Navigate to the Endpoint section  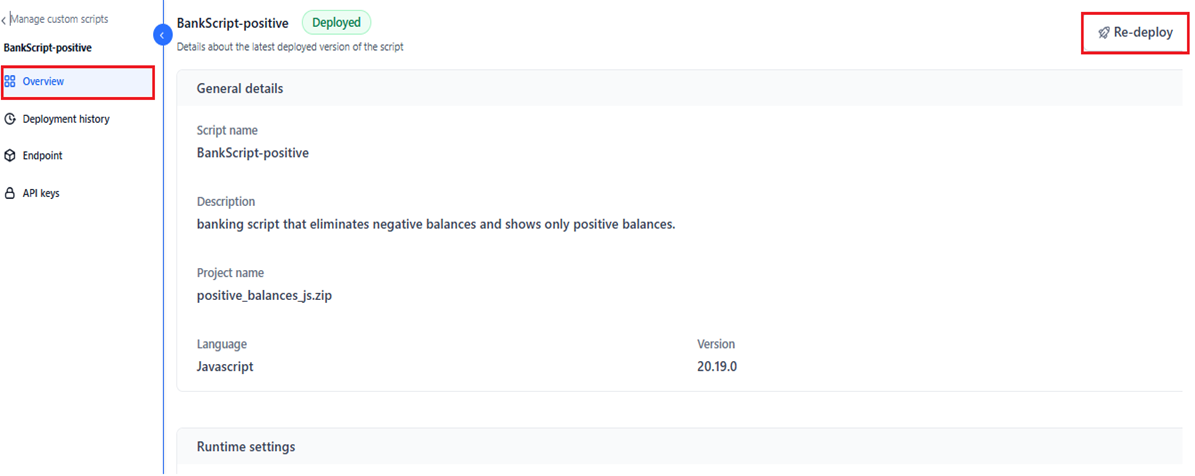(43, 156)
